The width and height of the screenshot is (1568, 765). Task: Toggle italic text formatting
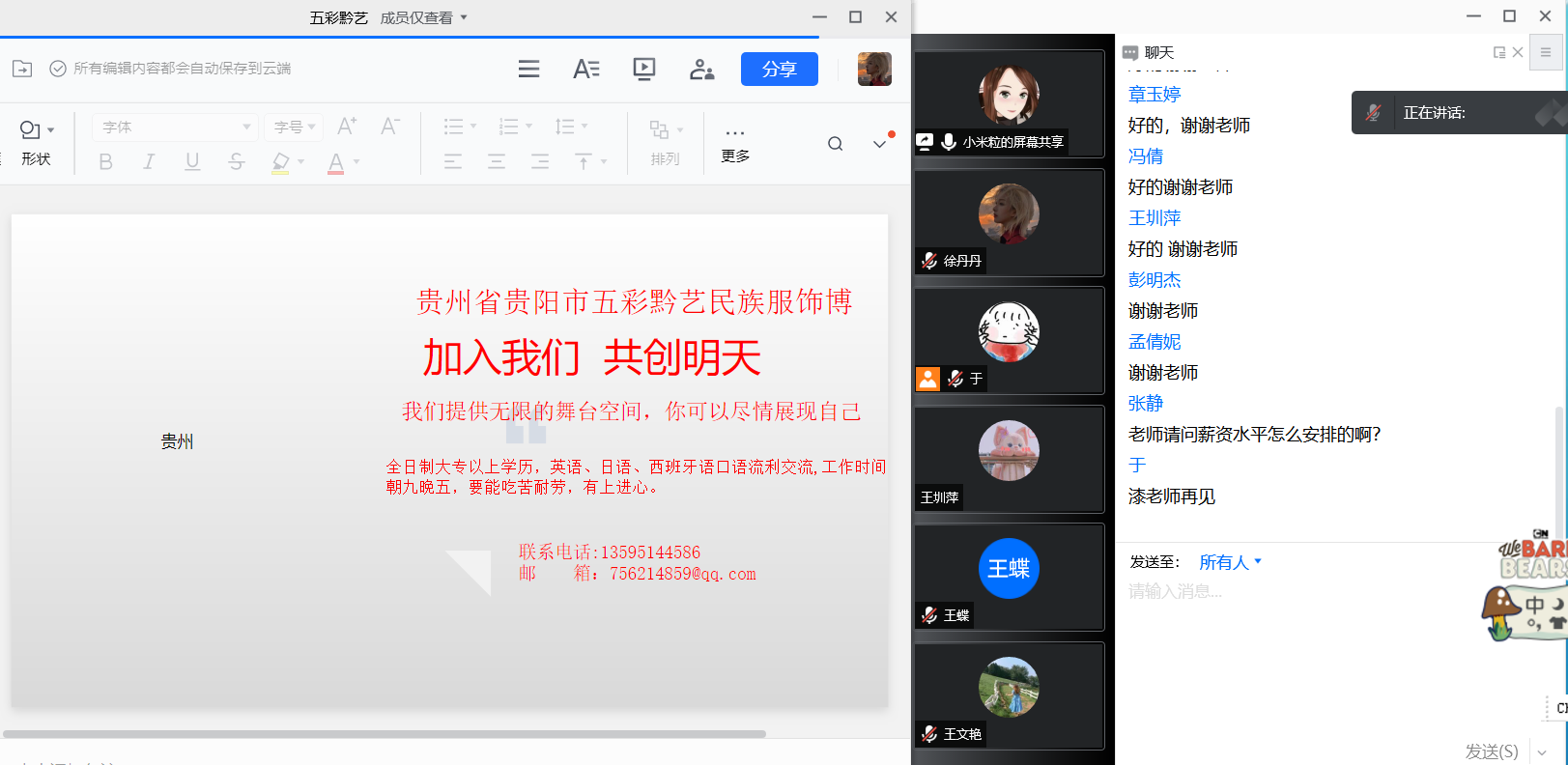(x=149, y=161)
